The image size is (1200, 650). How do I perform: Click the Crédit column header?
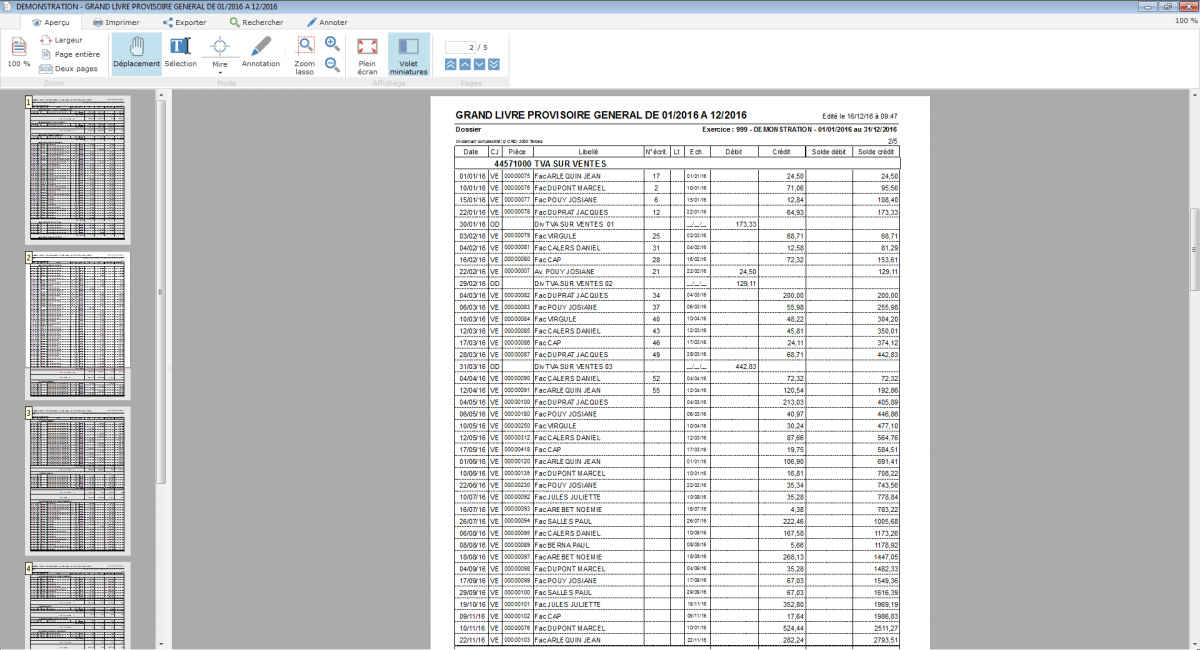(x=781, y=151)
